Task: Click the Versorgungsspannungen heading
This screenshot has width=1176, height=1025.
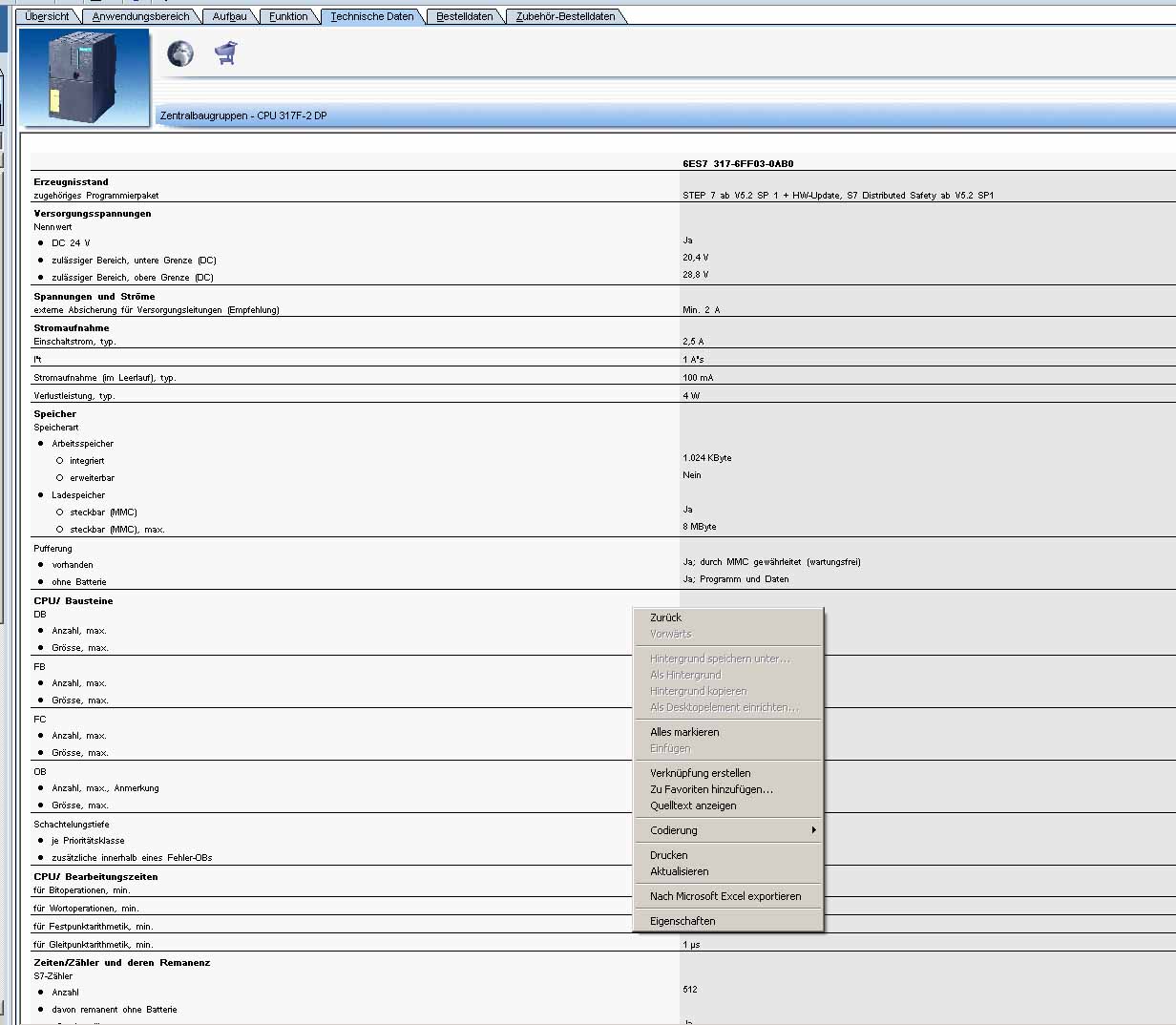Action: tap(93, 213)
